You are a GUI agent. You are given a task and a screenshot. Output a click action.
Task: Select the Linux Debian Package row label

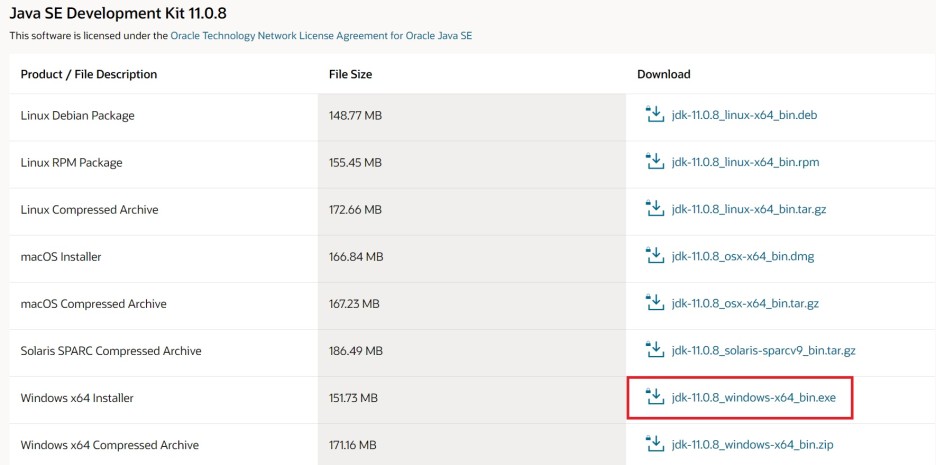tap(78, 116)
